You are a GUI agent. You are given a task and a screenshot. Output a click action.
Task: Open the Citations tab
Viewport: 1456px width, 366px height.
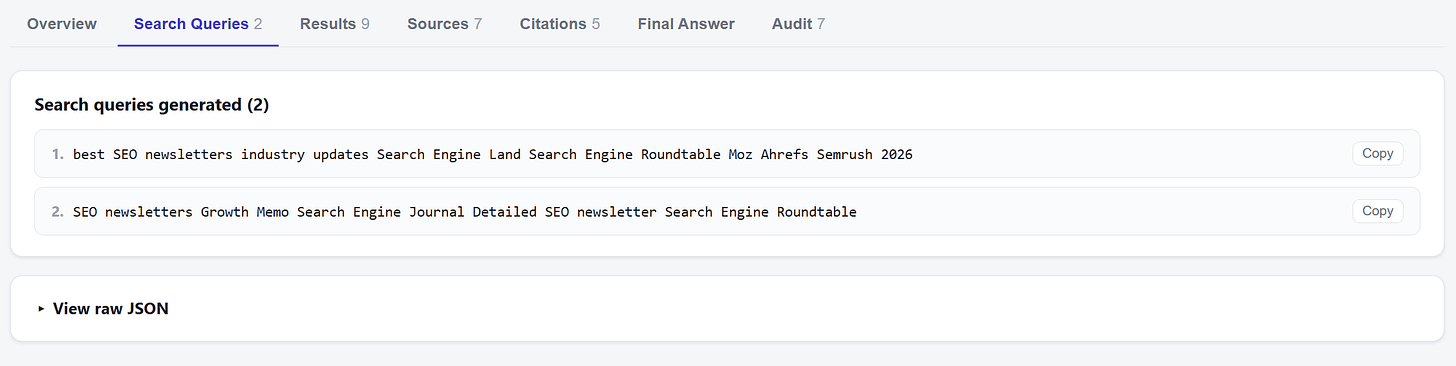[x=560, y=24]
